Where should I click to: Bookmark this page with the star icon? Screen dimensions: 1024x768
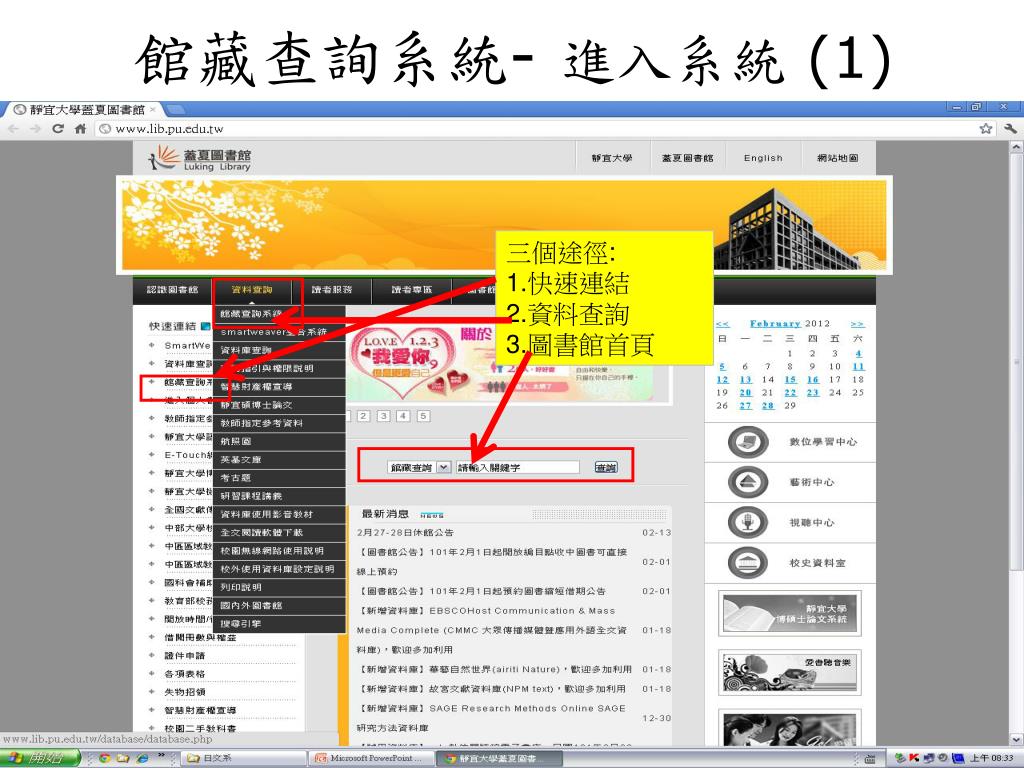[985, 129]
